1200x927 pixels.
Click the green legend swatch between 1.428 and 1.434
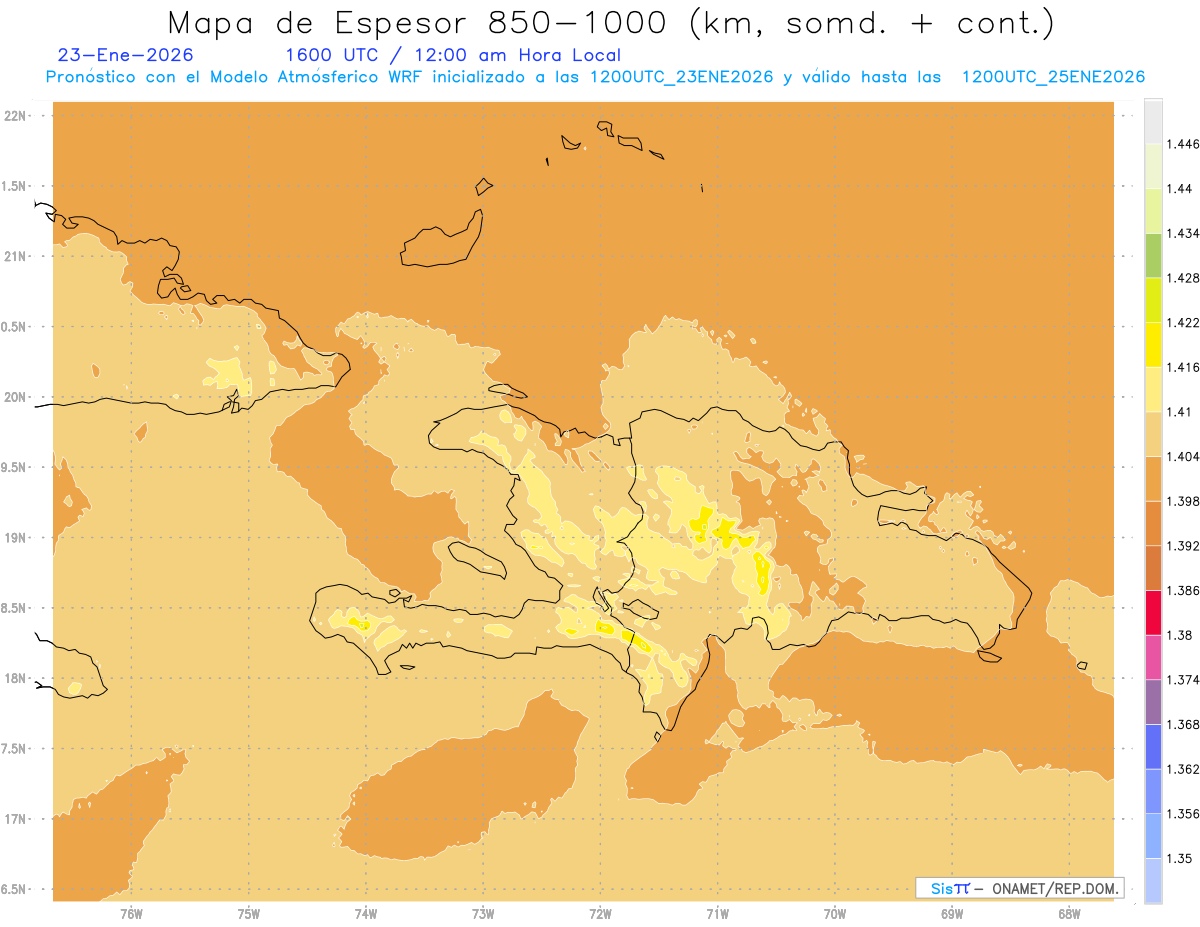pos(1153,255)
